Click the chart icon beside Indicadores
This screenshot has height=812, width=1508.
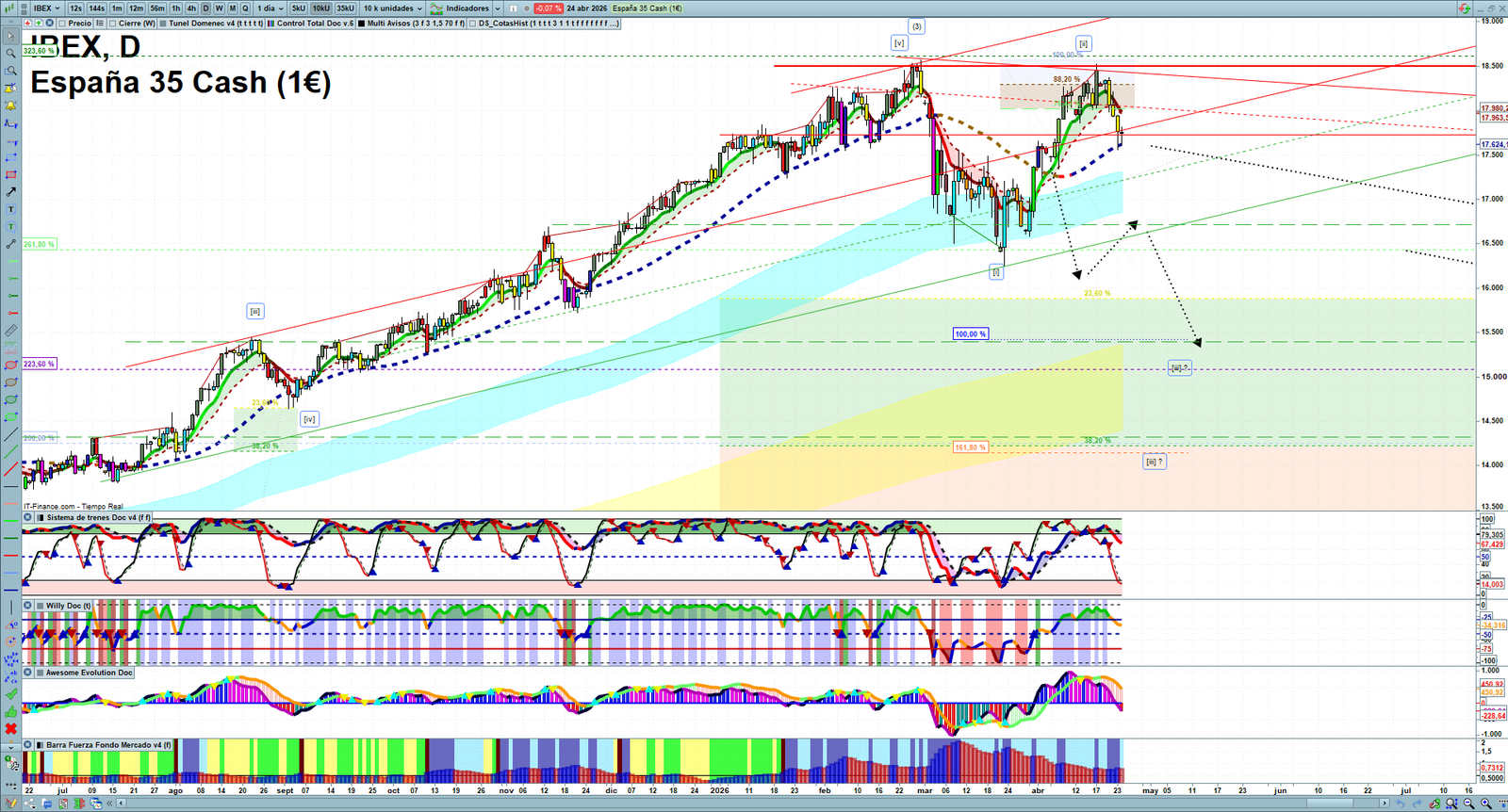436,8
